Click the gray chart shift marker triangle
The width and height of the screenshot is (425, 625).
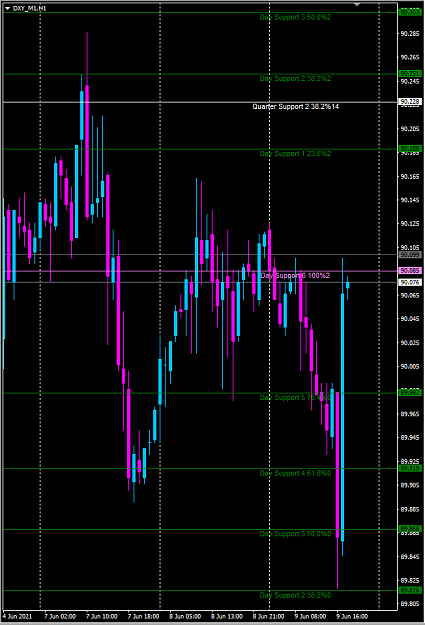(x=357, y=4)
